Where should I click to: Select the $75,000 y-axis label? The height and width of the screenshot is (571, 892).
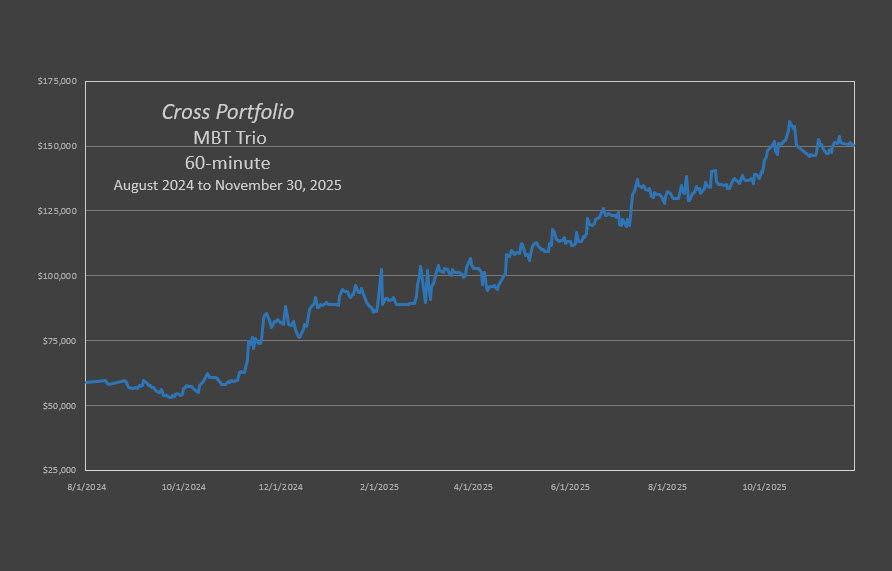[61, 341]
